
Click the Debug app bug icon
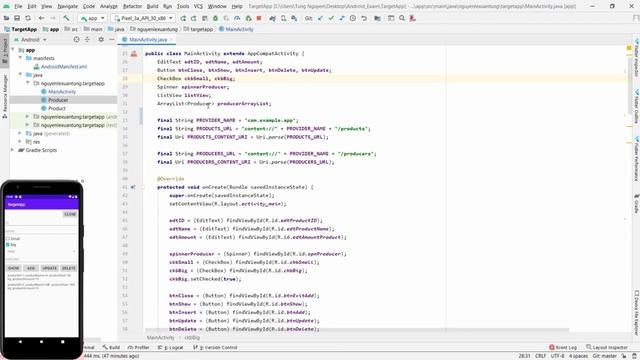[x=216, y=18]
